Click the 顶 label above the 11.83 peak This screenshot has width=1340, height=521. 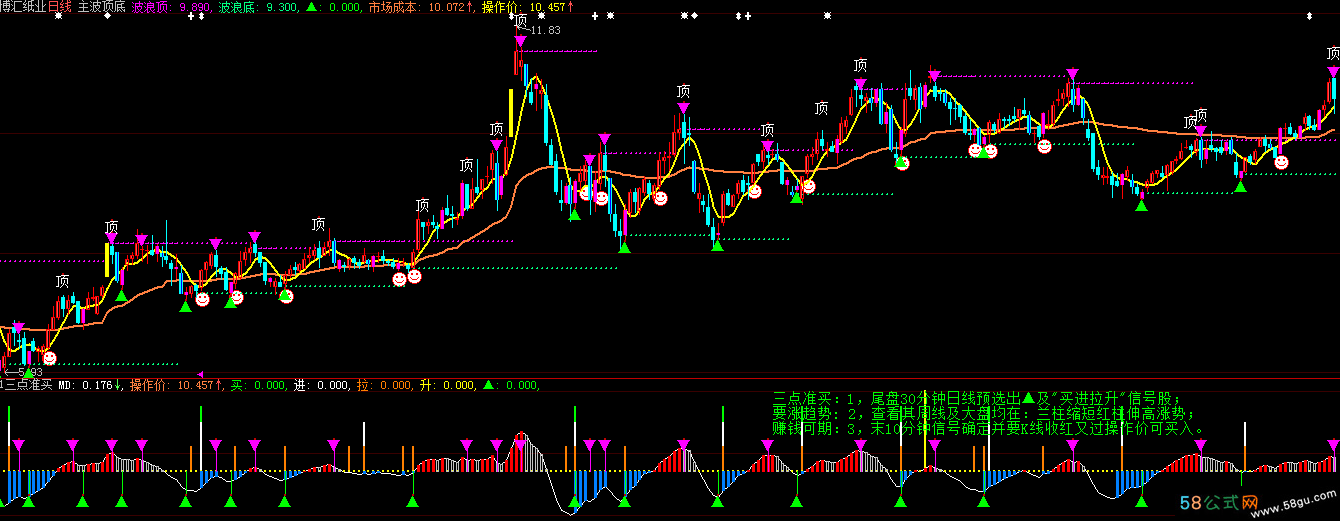pos(520,21)
